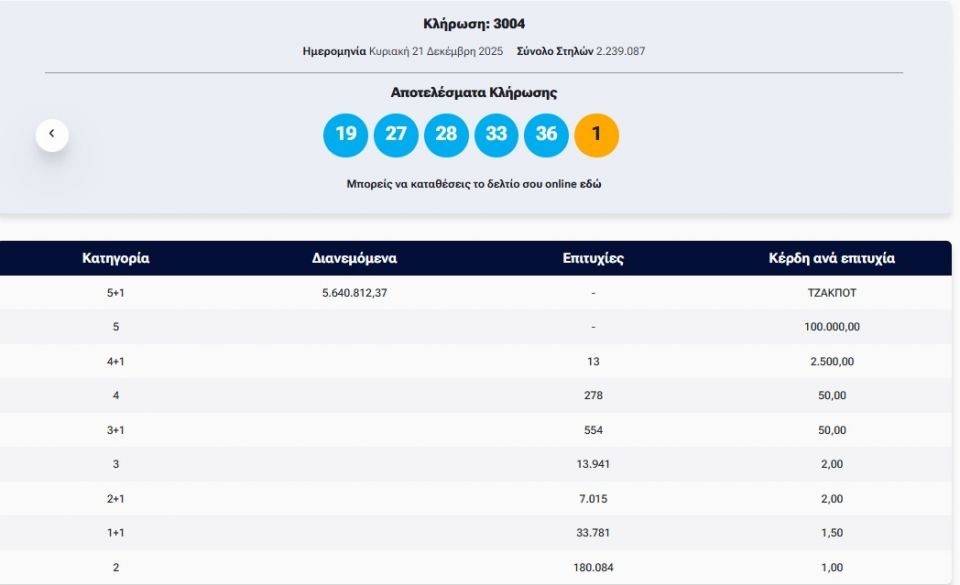Click the left navigation chevron arrow
This screenshot has height=585, width=960.
coord(51,133)
